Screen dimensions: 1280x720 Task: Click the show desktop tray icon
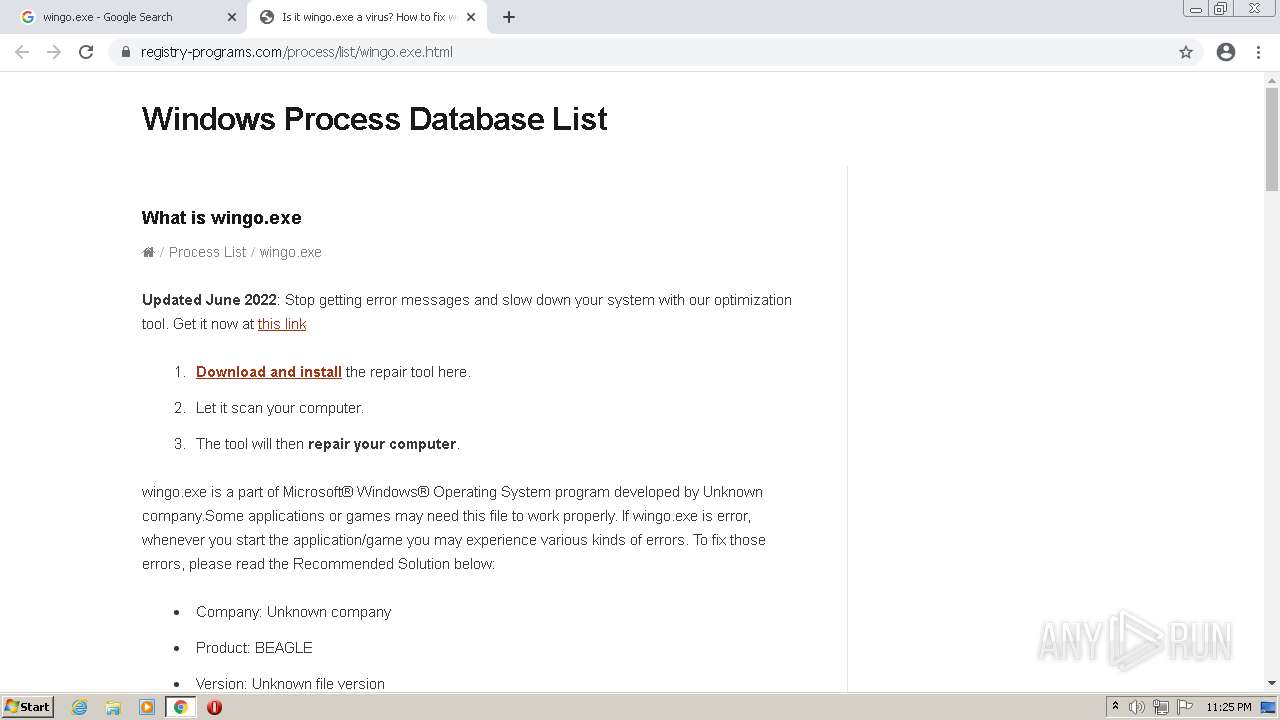tap(1269, 707)
